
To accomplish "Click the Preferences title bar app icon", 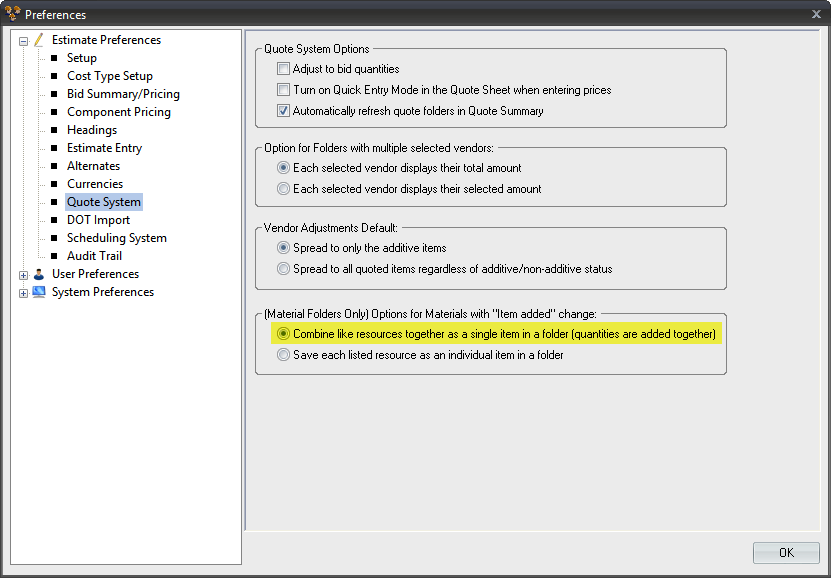I will [x=12, y=13].
